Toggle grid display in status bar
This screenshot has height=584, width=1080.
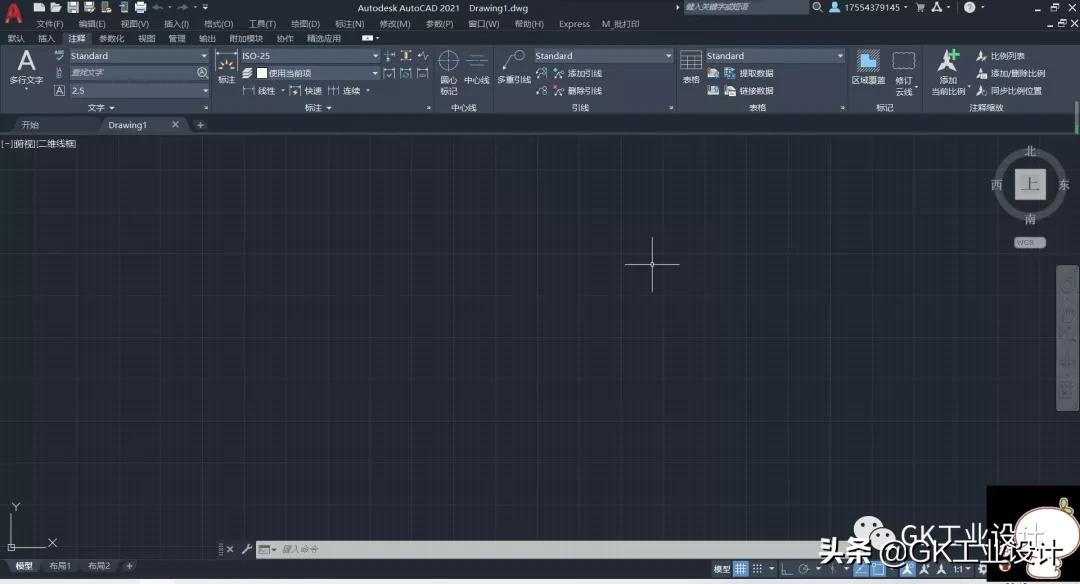click(740, 569)
